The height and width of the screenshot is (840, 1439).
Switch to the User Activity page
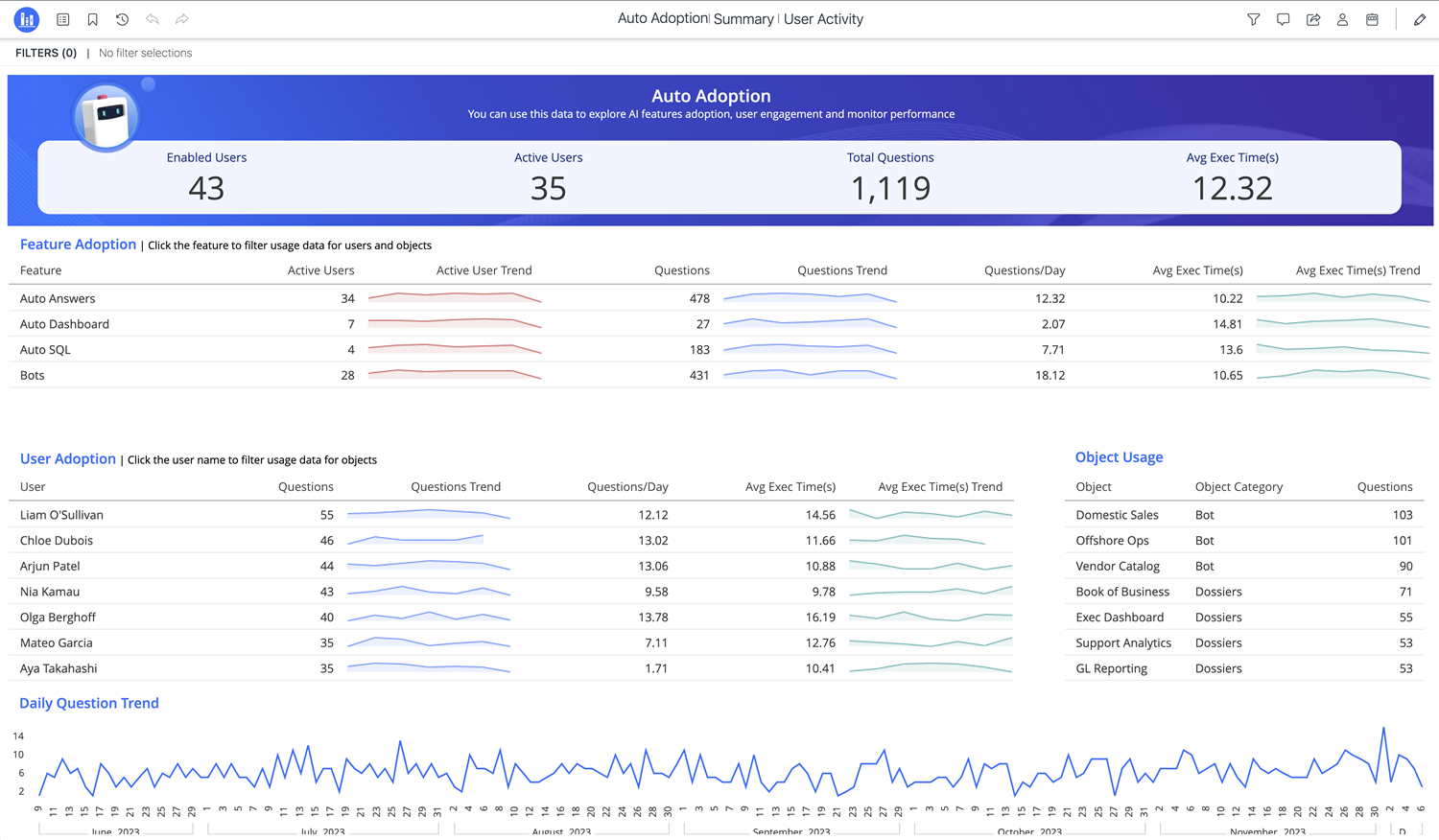click(x=823, y=19)
